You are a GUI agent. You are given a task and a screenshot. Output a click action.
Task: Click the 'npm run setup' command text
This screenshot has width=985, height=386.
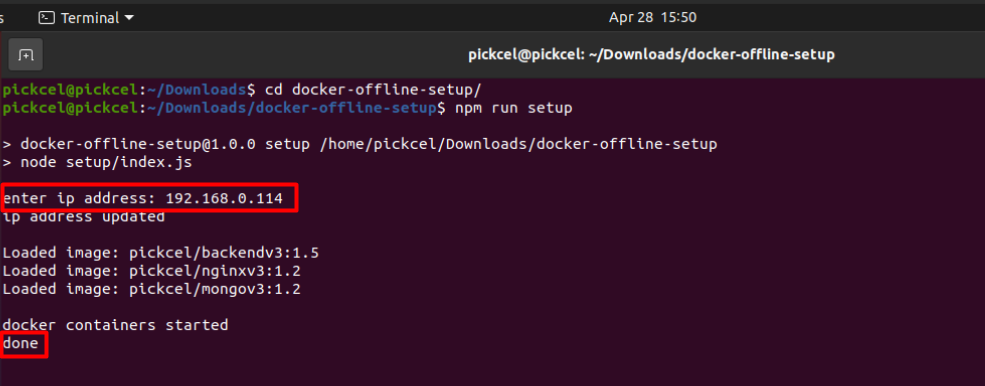pyautogui.click(x=514, y=108)
